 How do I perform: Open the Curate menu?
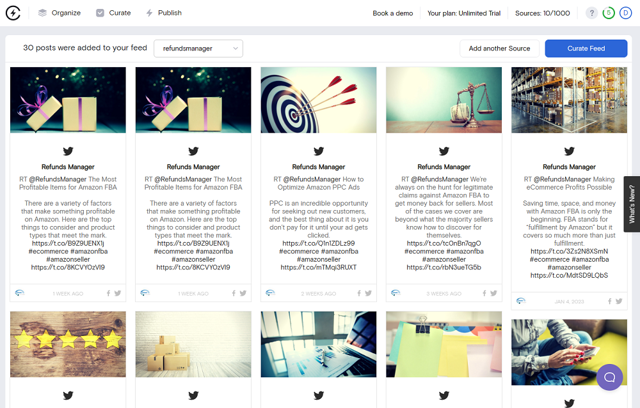tap(113, 13)
